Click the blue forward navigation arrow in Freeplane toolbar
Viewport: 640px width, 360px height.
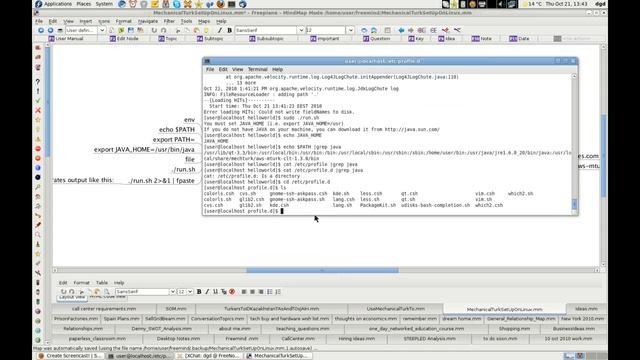pos(50,30)
